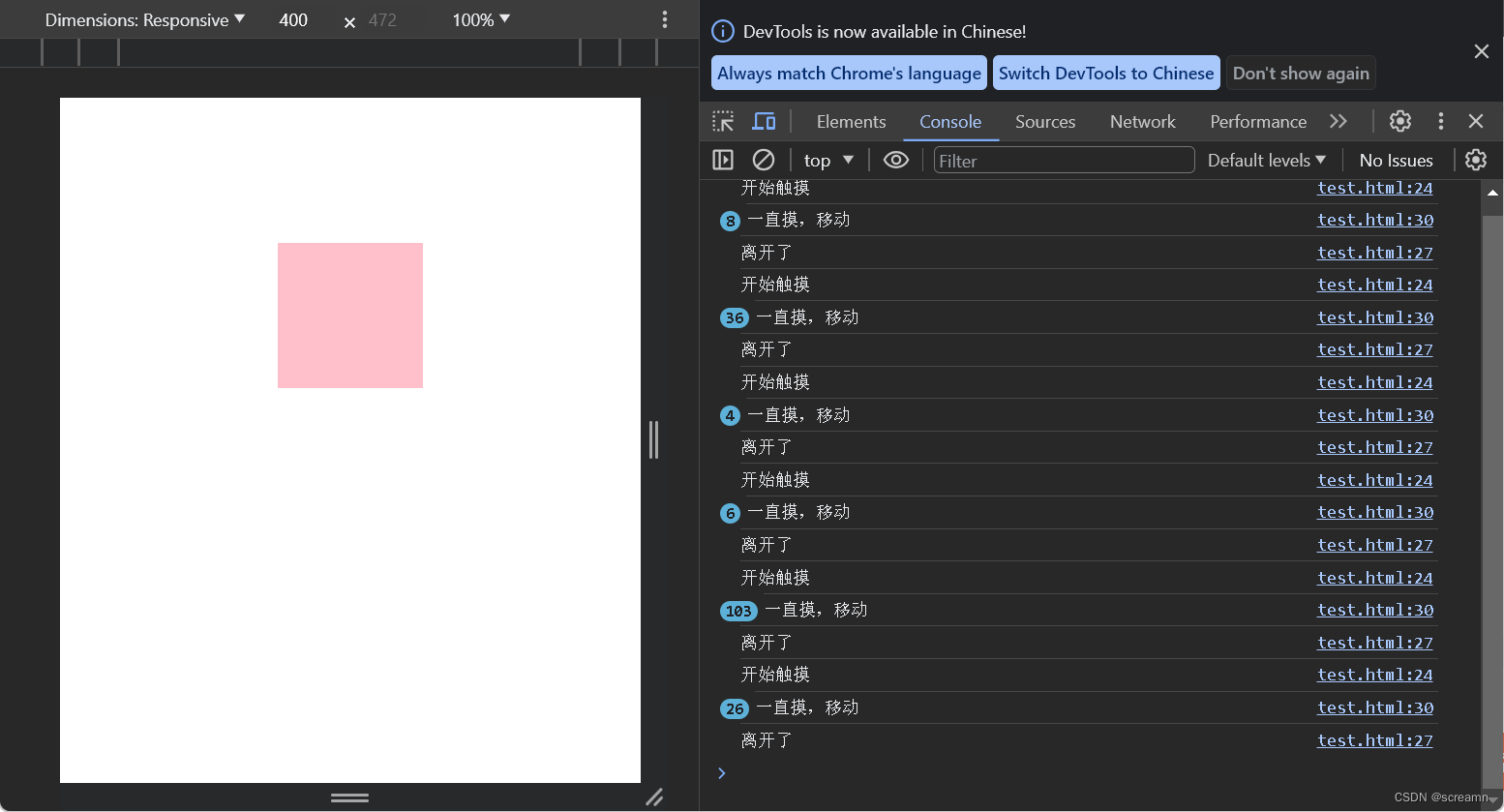1504x812 pixels.
Task: Click Don't show again
Action: tap(1301, 73)
